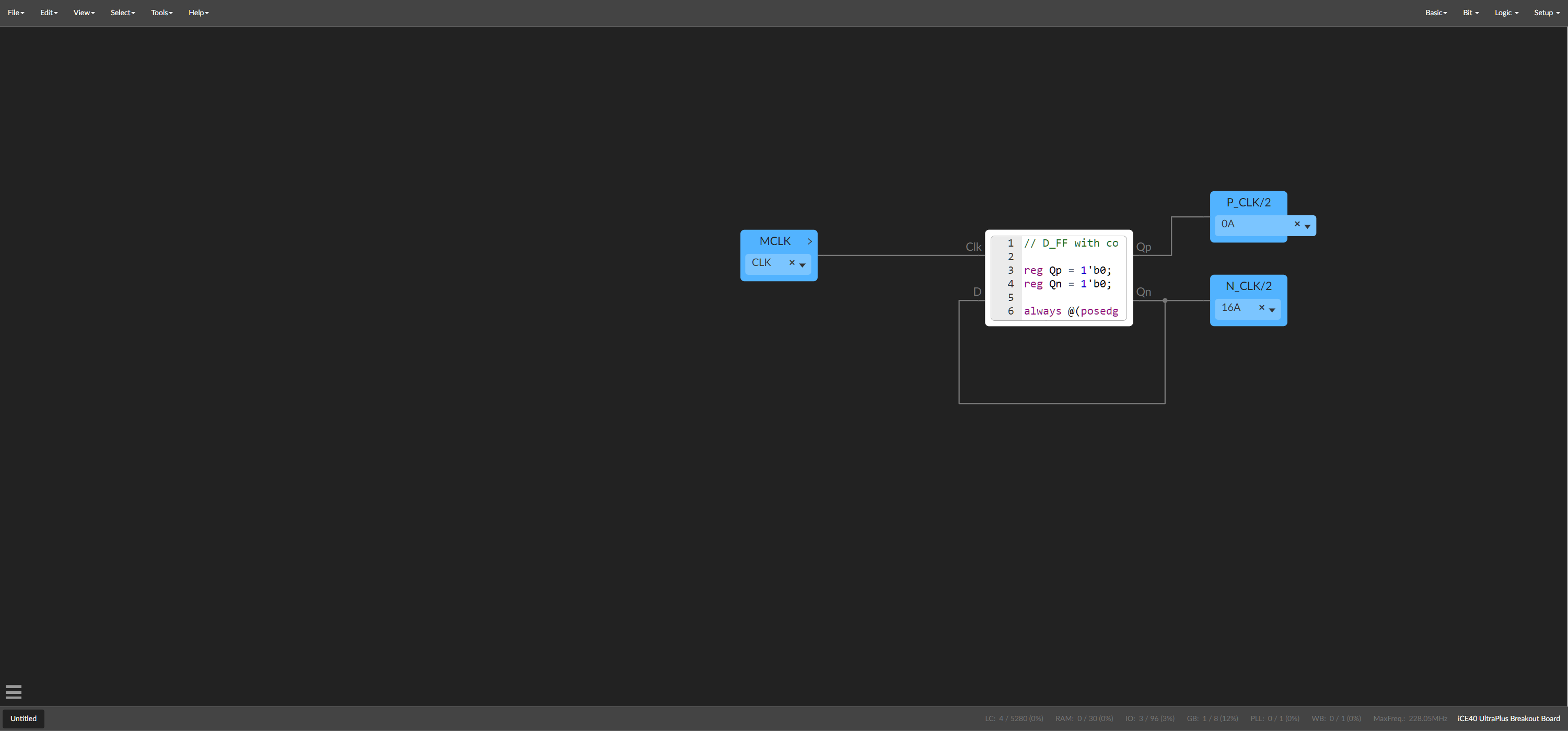
Task: Clear the CLK pin assignment using its × icon
Action: [792, 263]
